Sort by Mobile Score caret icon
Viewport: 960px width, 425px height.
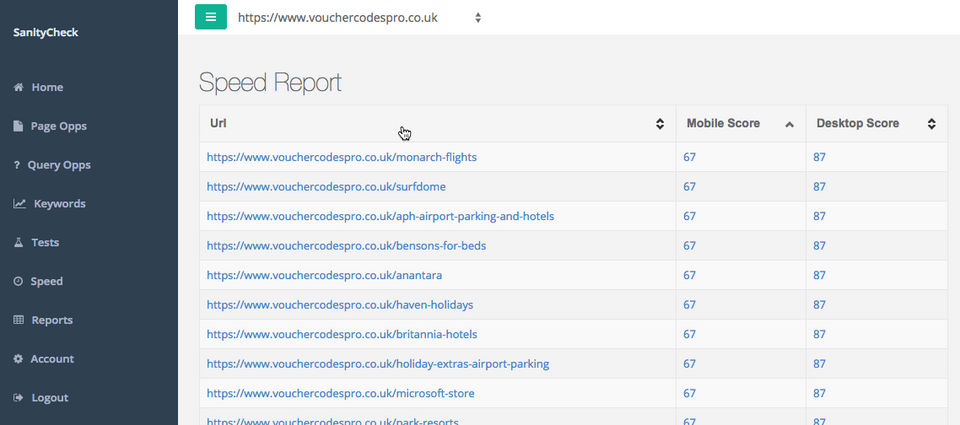[790, 124]
